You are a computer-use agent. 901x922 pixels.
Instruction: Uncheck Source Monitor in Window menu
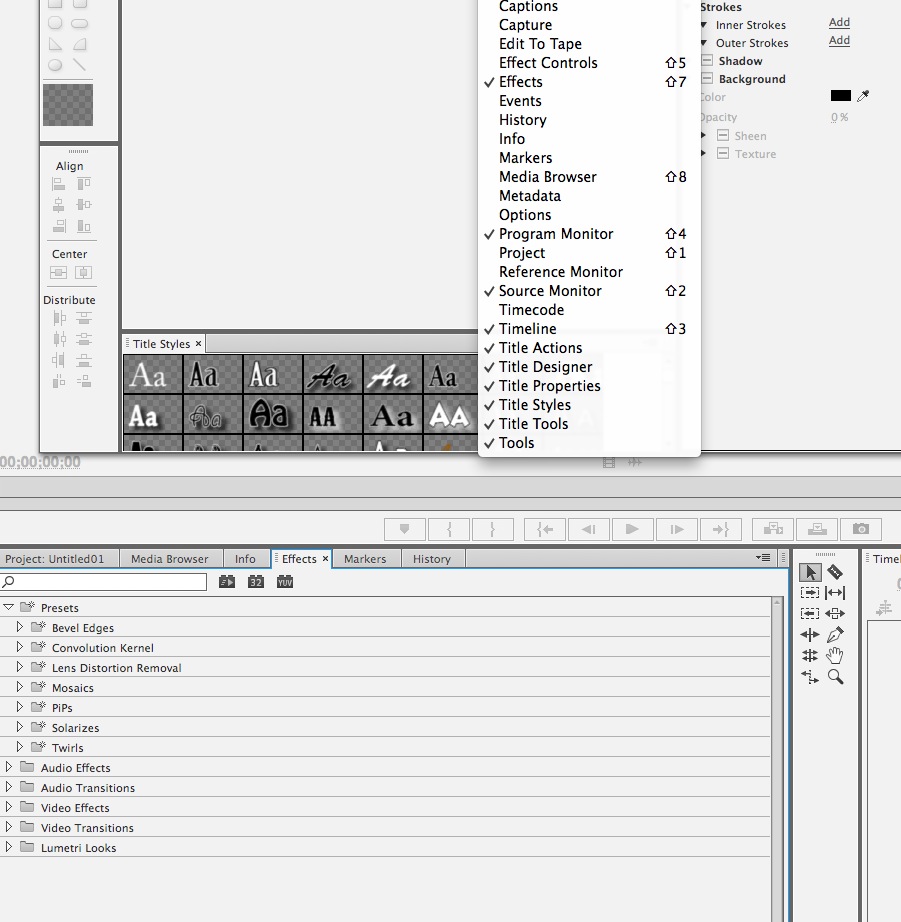589,290
